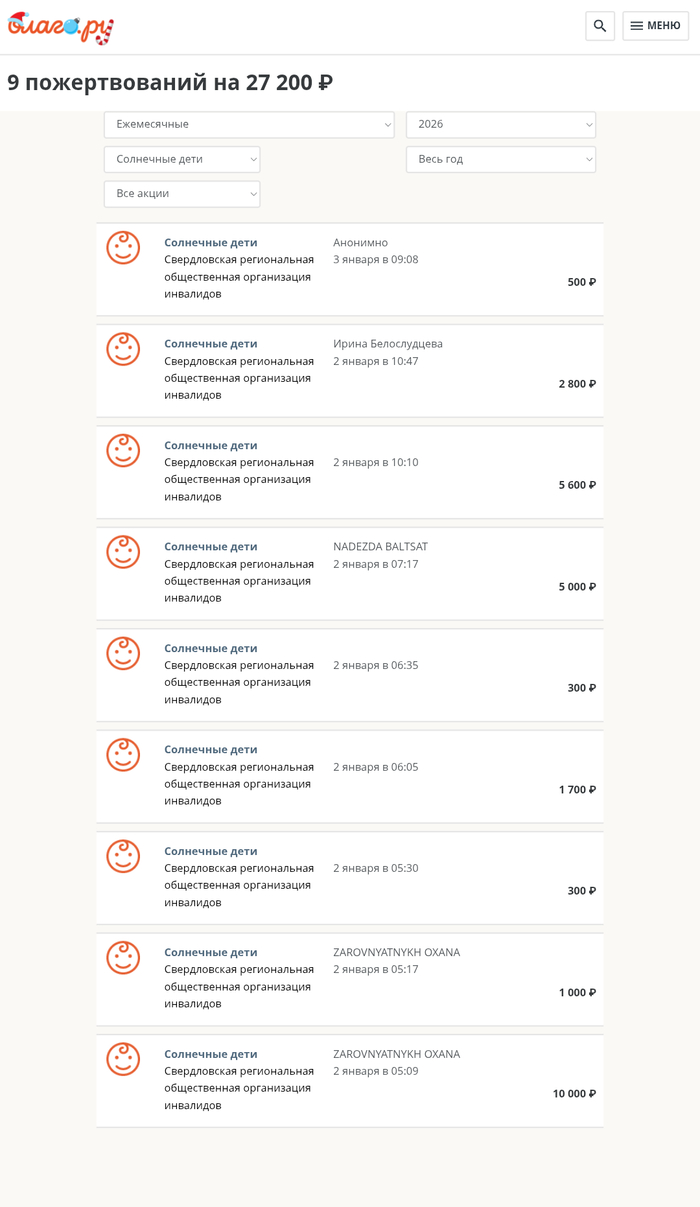Open the search icon

[x=600, y=26]
